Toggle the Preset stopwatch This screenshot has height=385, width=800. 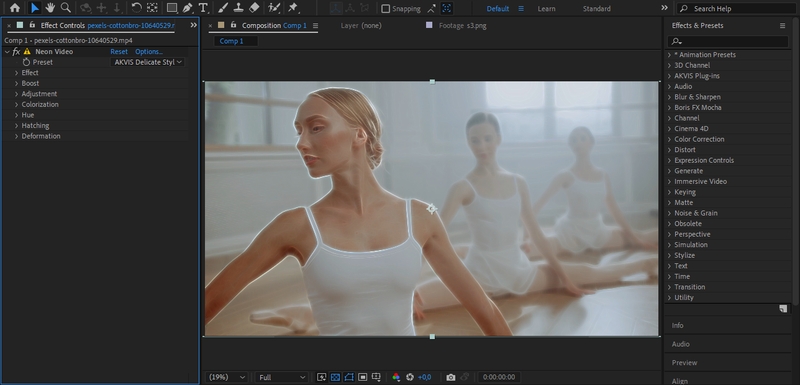27,62
